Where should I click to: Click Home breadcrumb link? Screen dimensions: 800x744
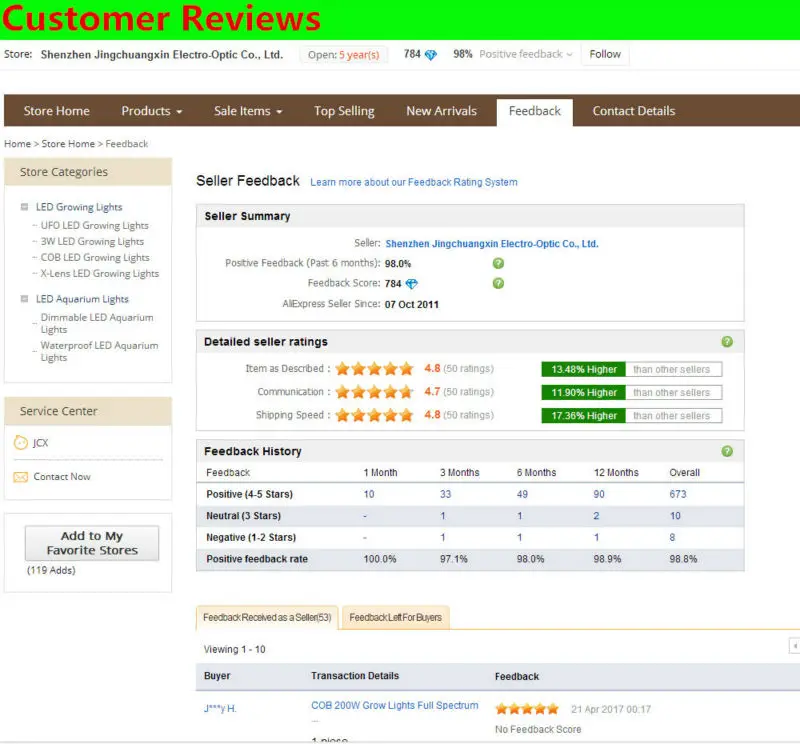click(17, 144)
